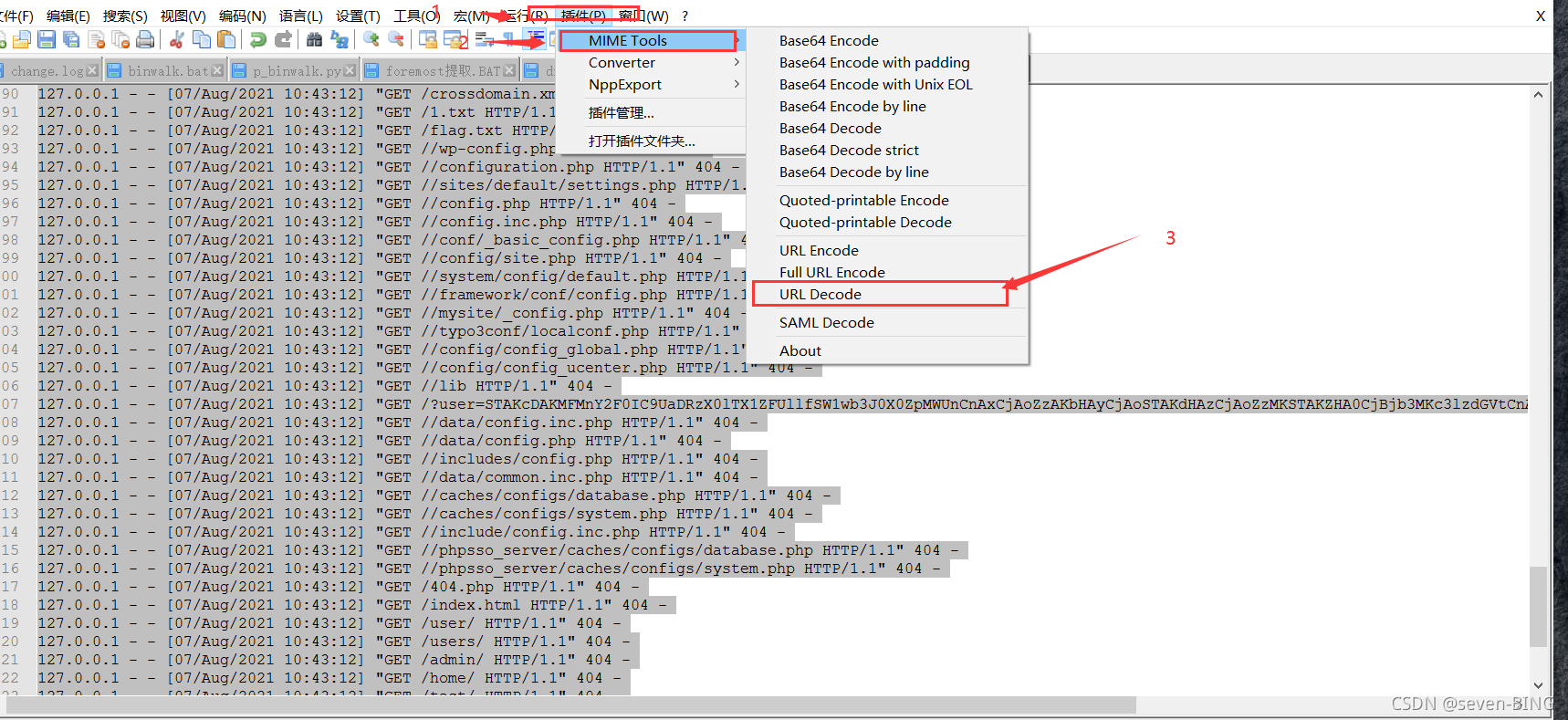Open the 编辑(E) menu
Screen dimensions: 1568x720
click(x=68, y=16)
